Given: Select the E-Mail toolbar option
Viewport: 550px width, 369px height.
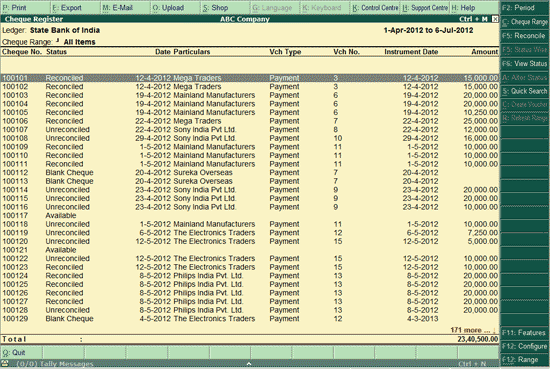Looking at the screenshot, I should [x=125, y=7].
